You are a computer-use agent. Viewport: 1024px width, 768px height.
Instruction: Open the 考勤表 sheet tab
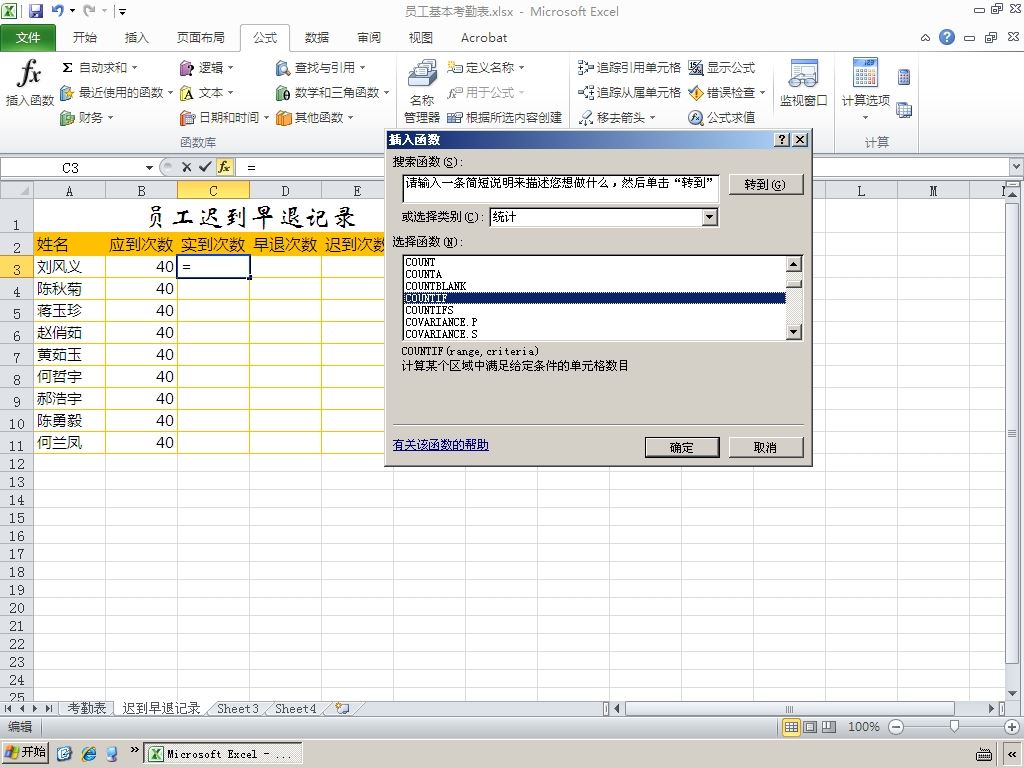[87, 709]
